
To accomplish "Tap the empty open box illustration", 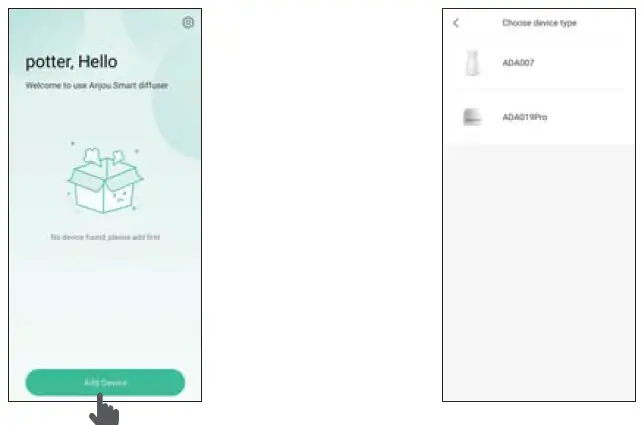I will click(105, 180).
